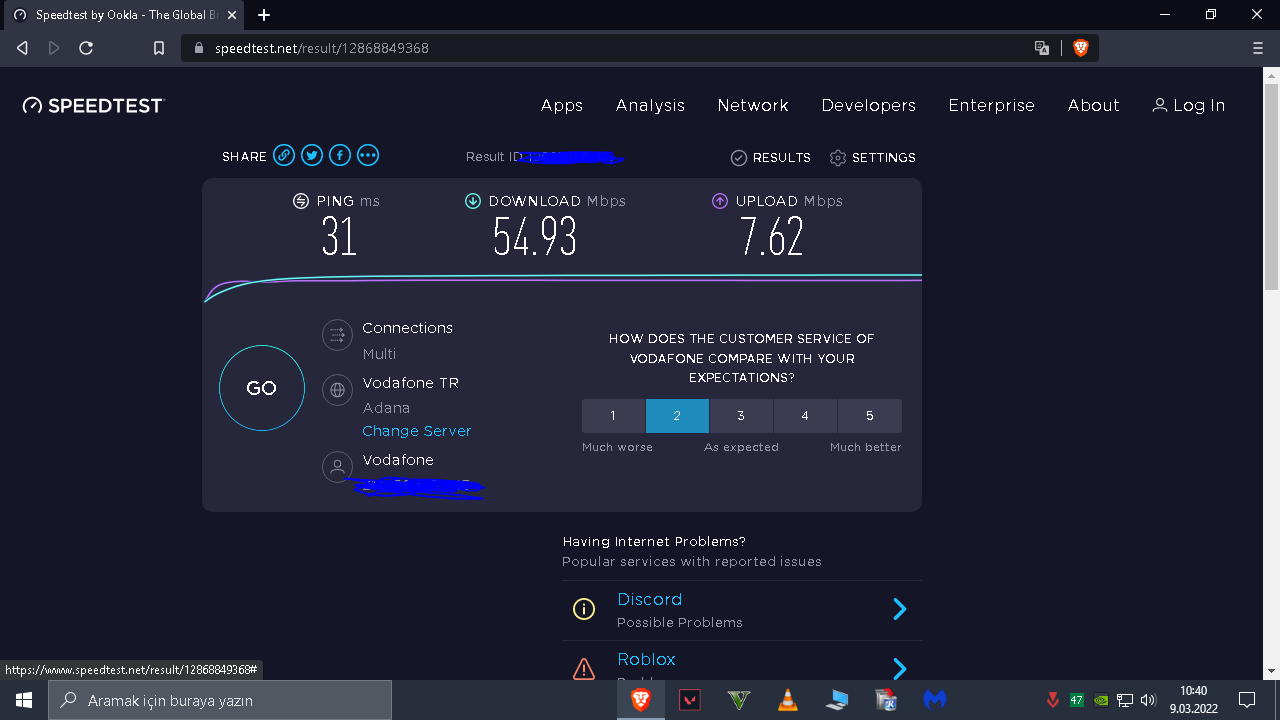Expand the Roblox reported issues entry
Viewport: 1280px width, 720px height.
pyautogui.click(x=899, y=669)
